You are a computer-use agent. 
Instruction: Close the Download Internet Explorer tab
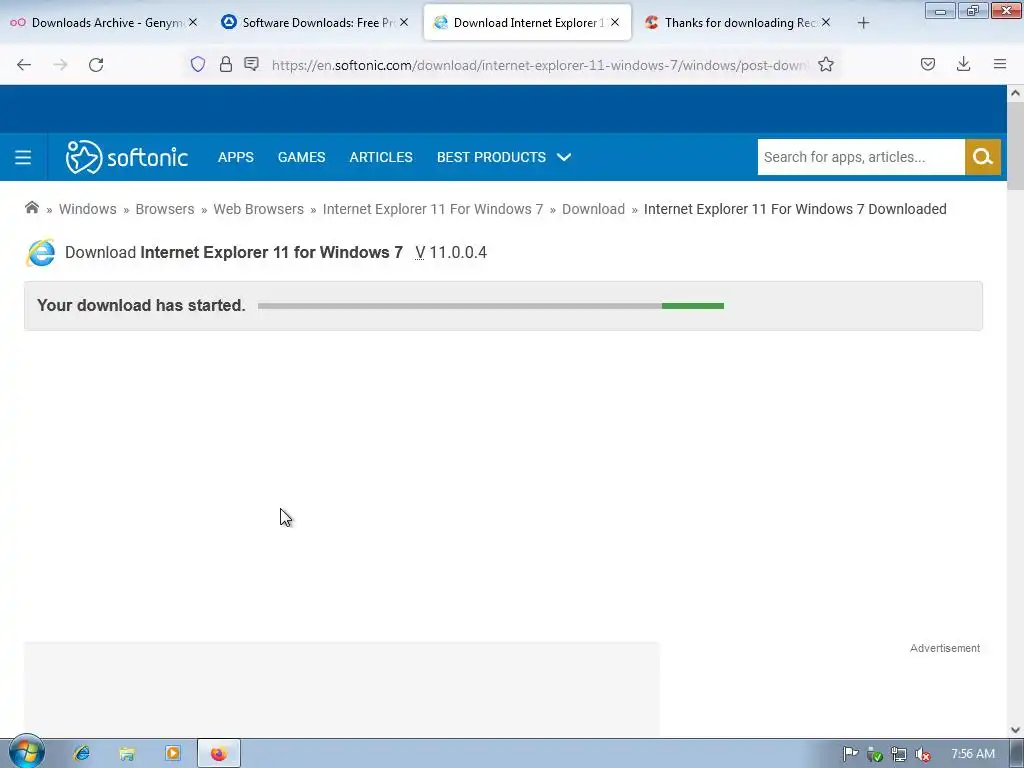coord(615,22)
